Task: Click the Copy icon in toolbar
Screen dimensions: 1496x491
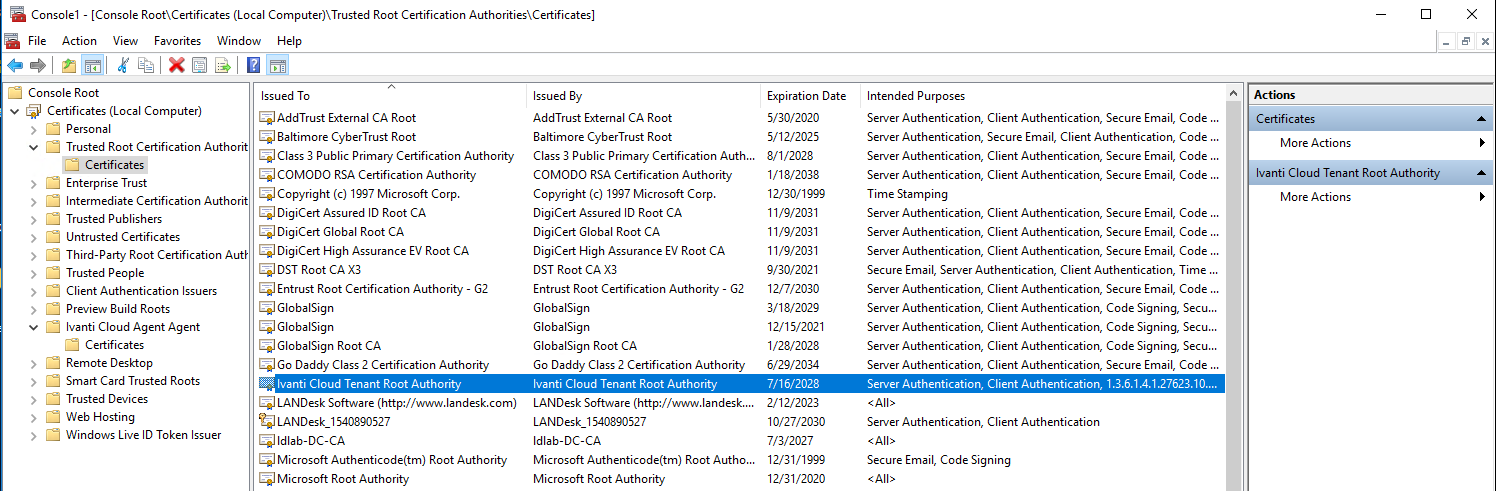Action: click(146, 66)
